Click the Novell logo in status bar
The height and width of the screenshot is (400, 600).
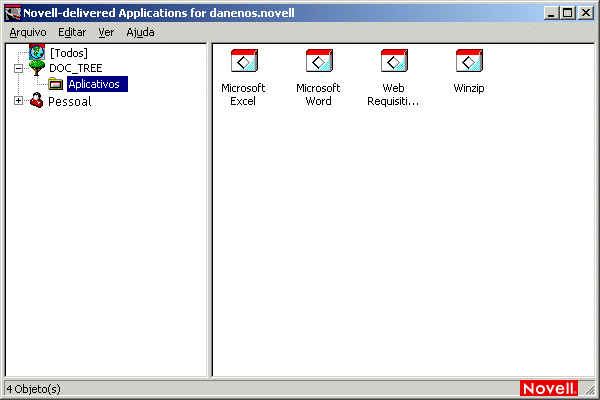coord(549,389)
